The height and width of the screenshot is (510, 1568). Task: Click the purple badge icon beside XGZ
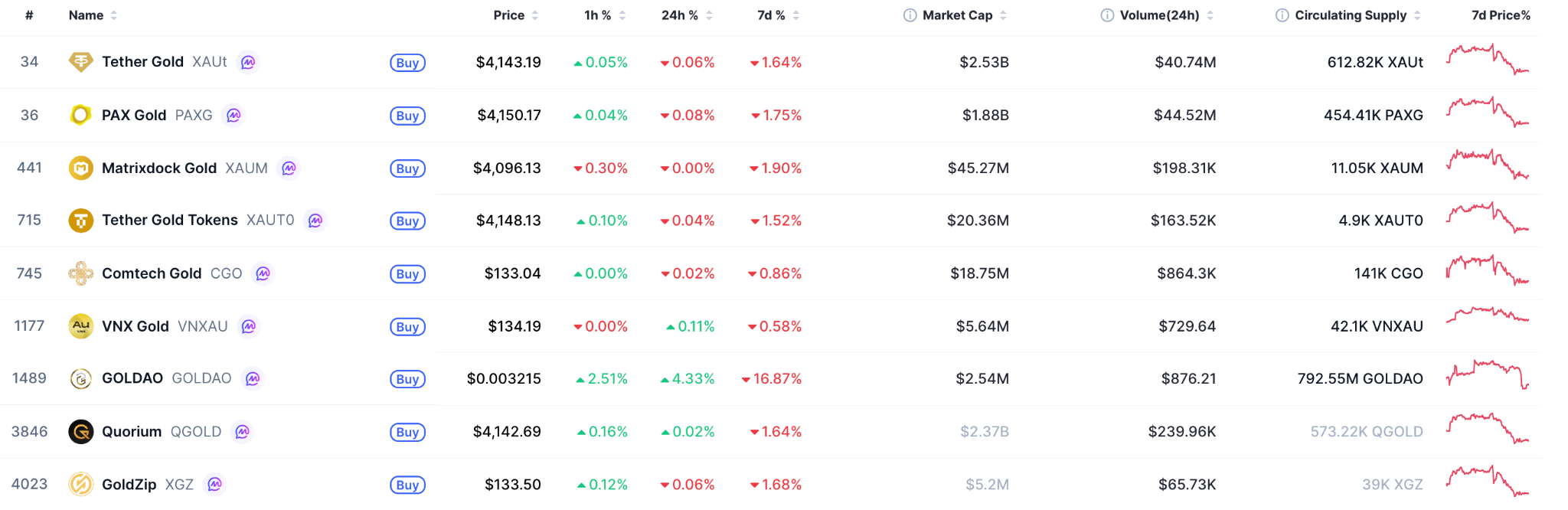click(215, 484)
